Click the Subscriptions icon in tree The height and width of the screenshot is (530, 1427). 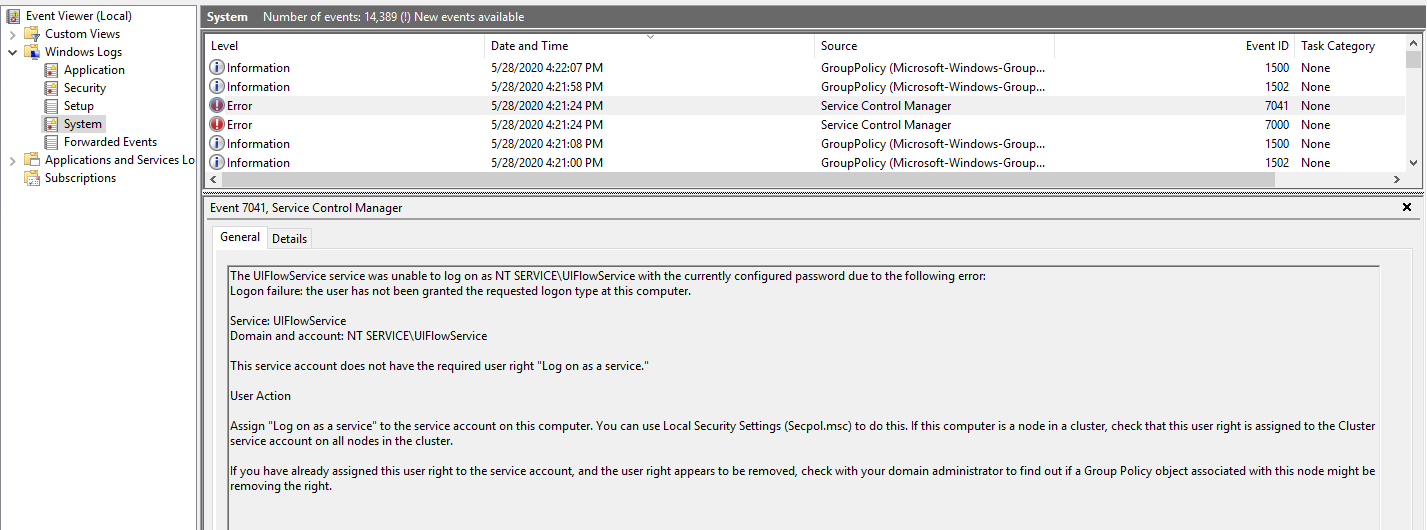tap(32, 178)
